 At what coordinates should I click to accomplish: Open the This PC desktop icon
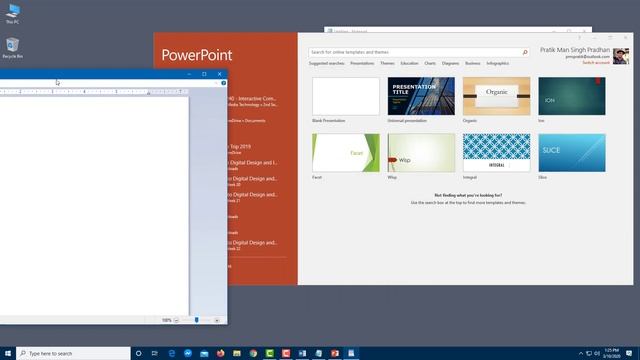(x=13, y=13)
